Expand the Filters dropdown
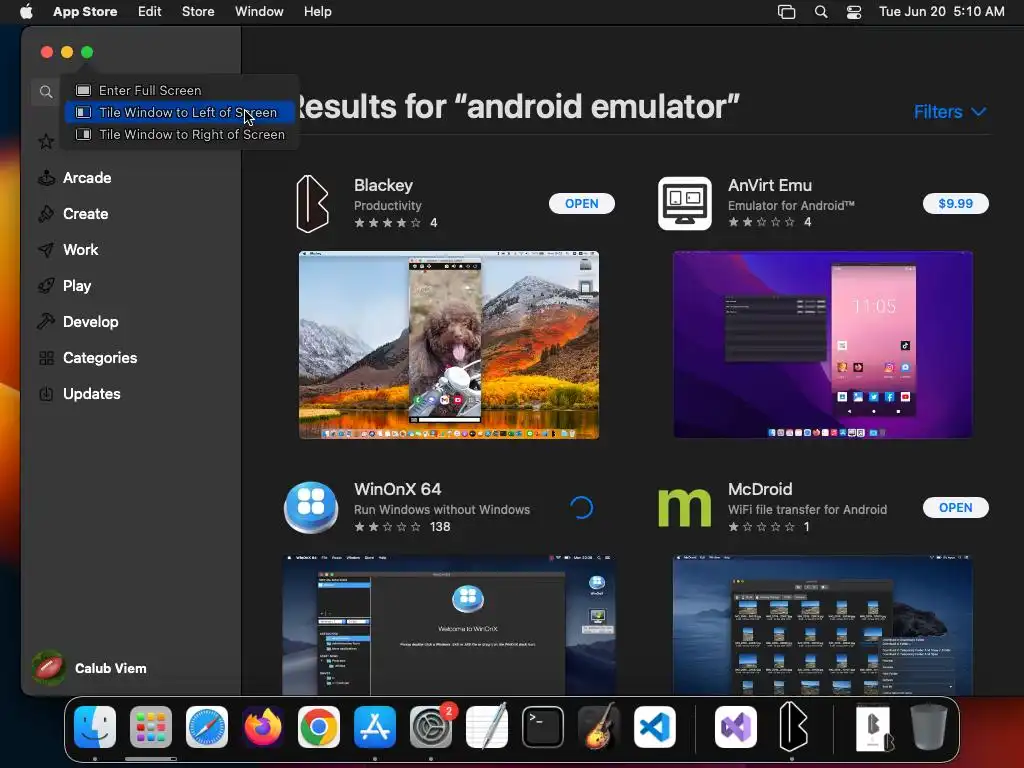 click(950, 112)
